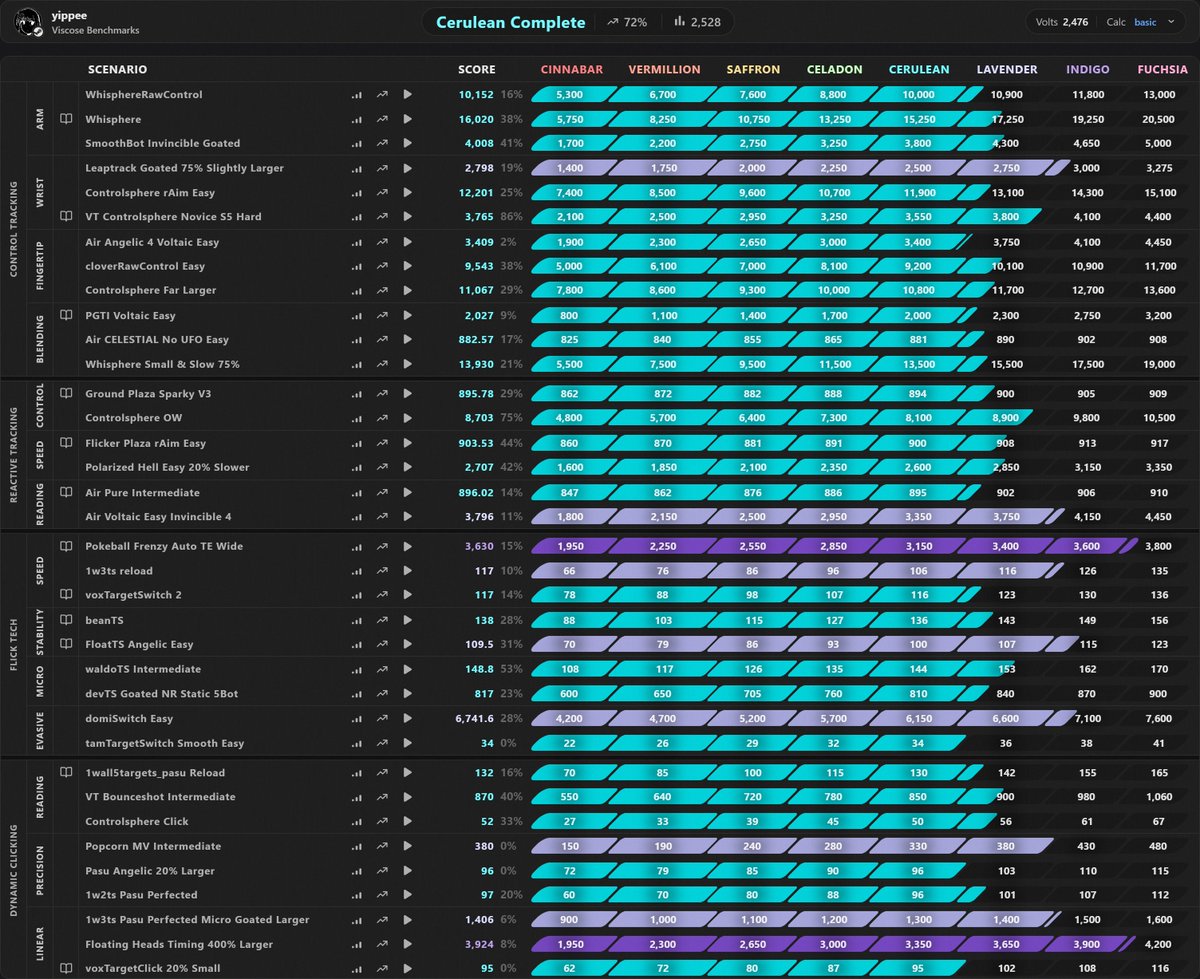Open book icon beside voxTargetClick 20% Small

coord(66,968)
